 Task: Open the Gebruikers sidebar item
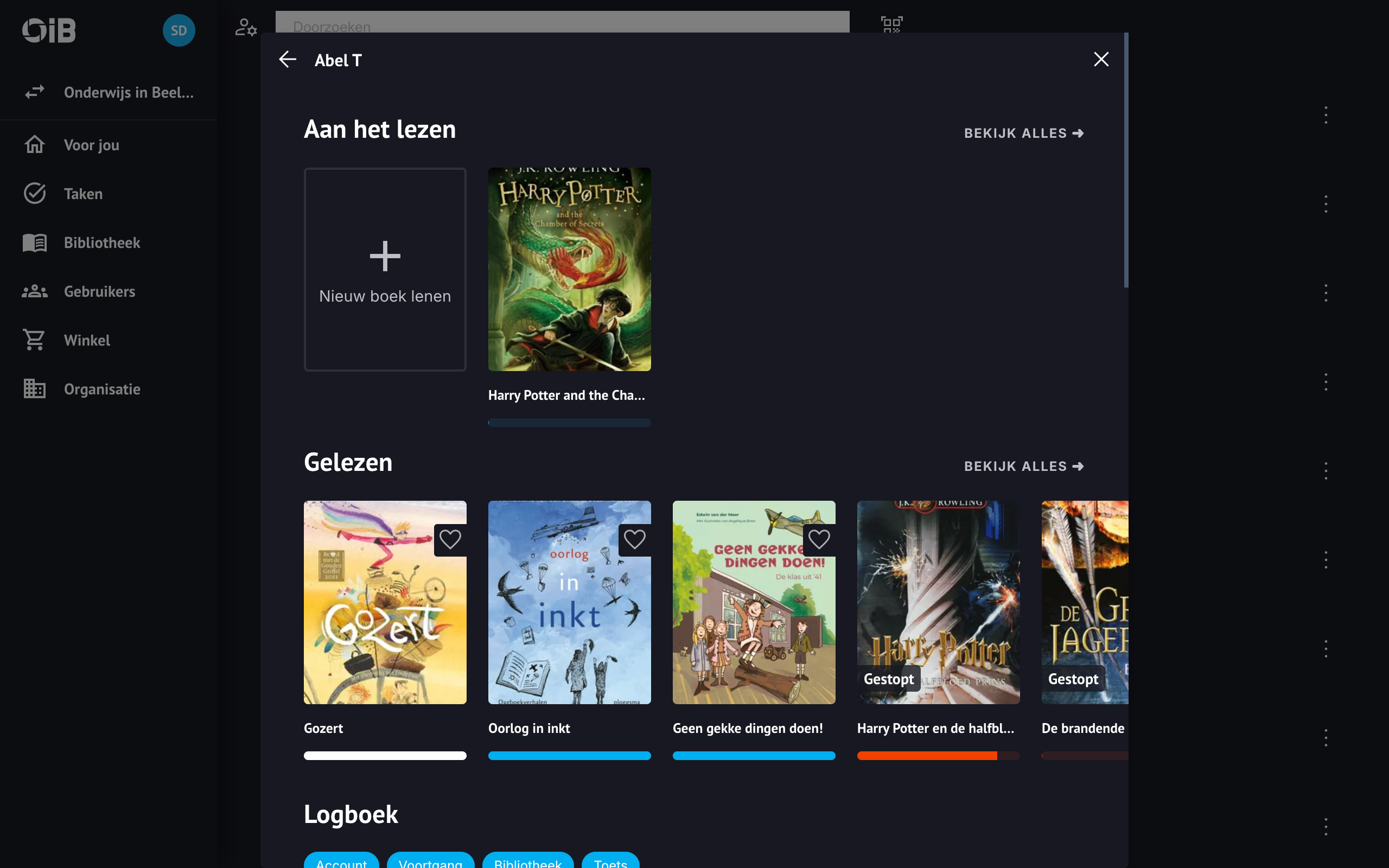[99, 292]
